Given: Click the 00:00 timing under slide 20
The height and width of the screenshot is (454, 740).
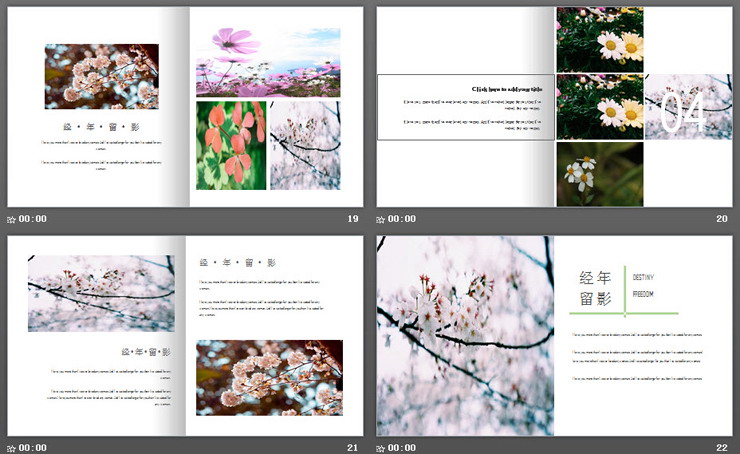Looking at the screenshot, I should coord(402,219).
